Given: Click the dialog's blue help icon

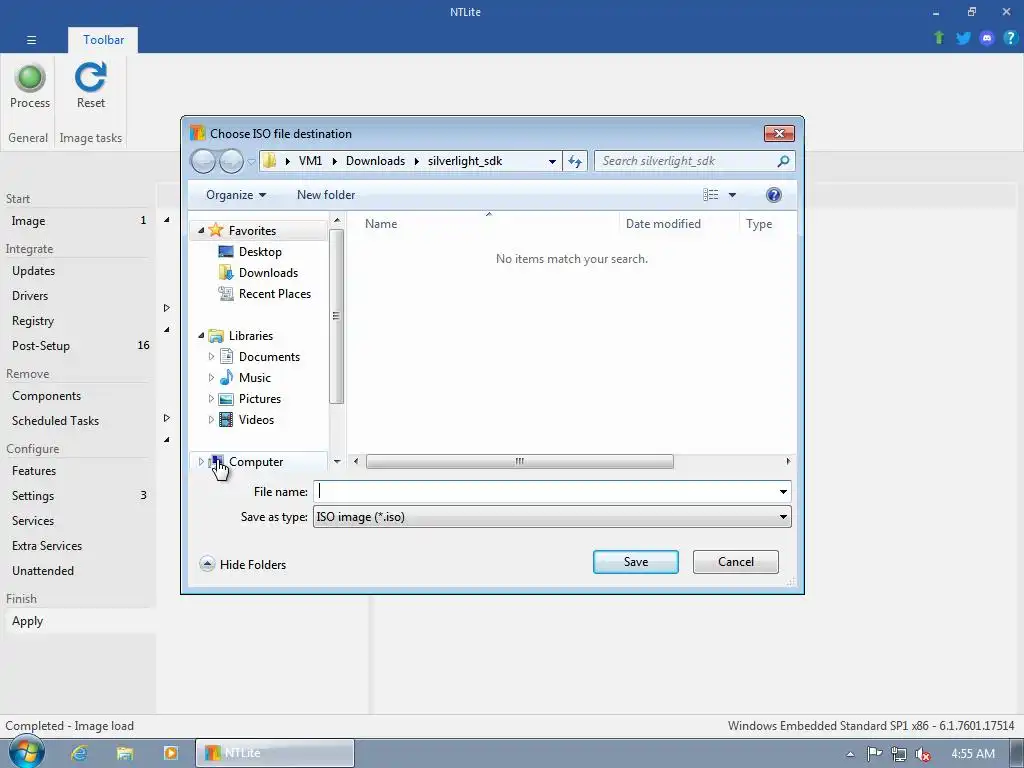Looking at the screenshot, I should pos(773,195).
